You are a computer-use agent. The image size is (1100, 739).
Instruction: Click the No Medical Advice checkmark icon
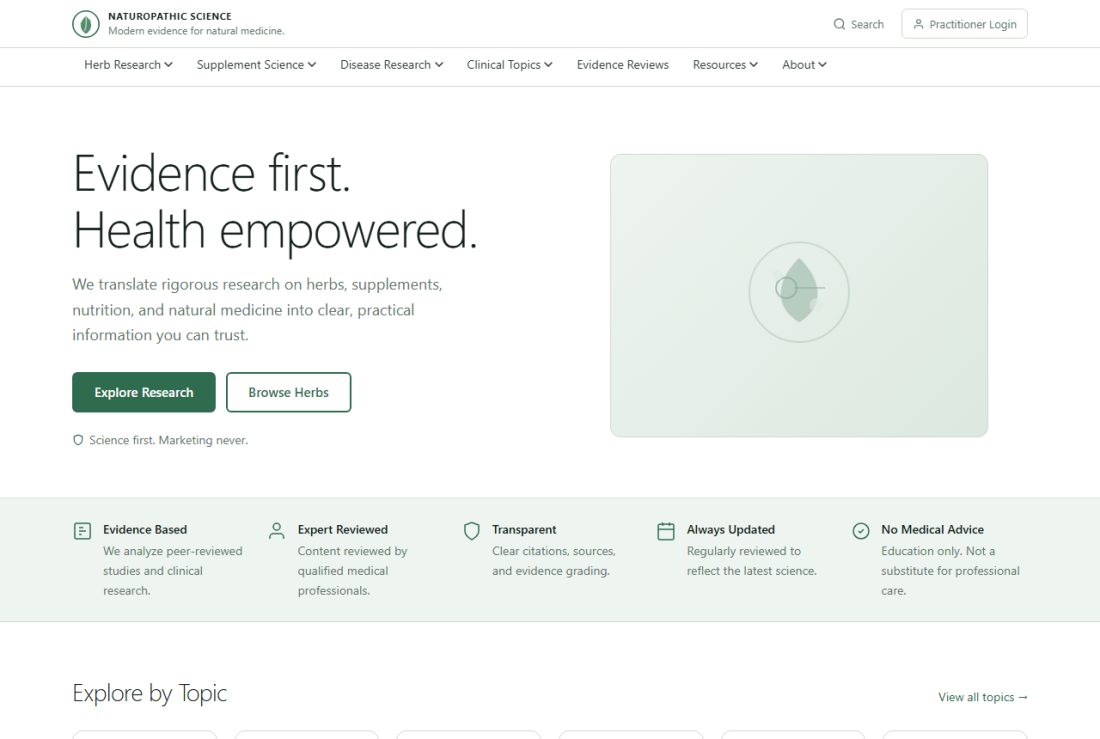[861, 531]
